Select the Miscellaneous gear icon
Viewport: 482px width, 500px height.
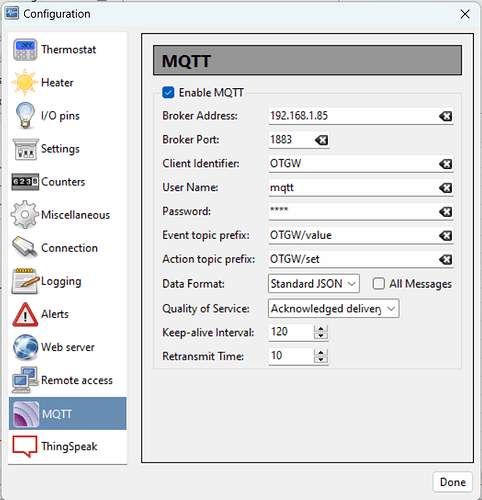[x=25, y=215]
